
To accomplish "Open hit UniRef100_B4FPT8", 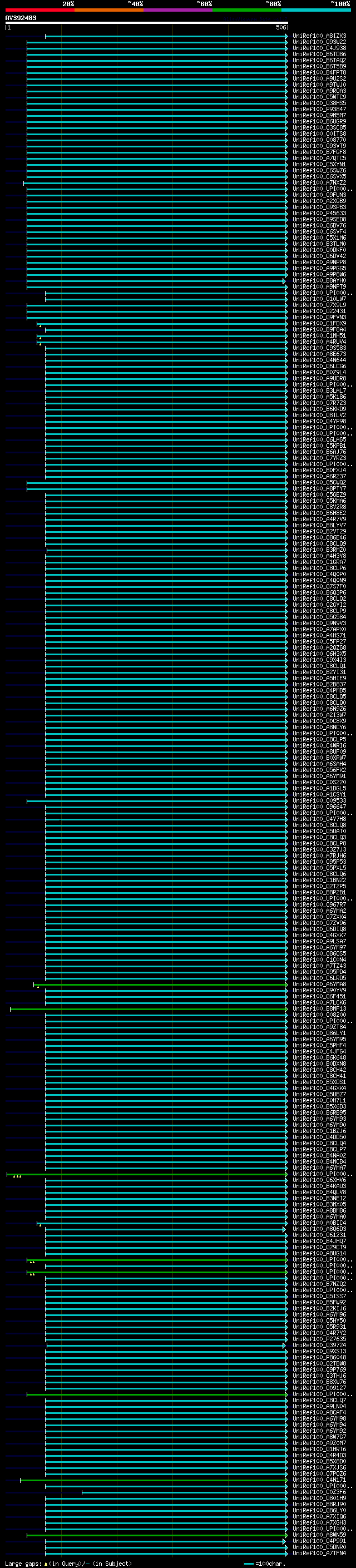I will [x=319, y=72].
